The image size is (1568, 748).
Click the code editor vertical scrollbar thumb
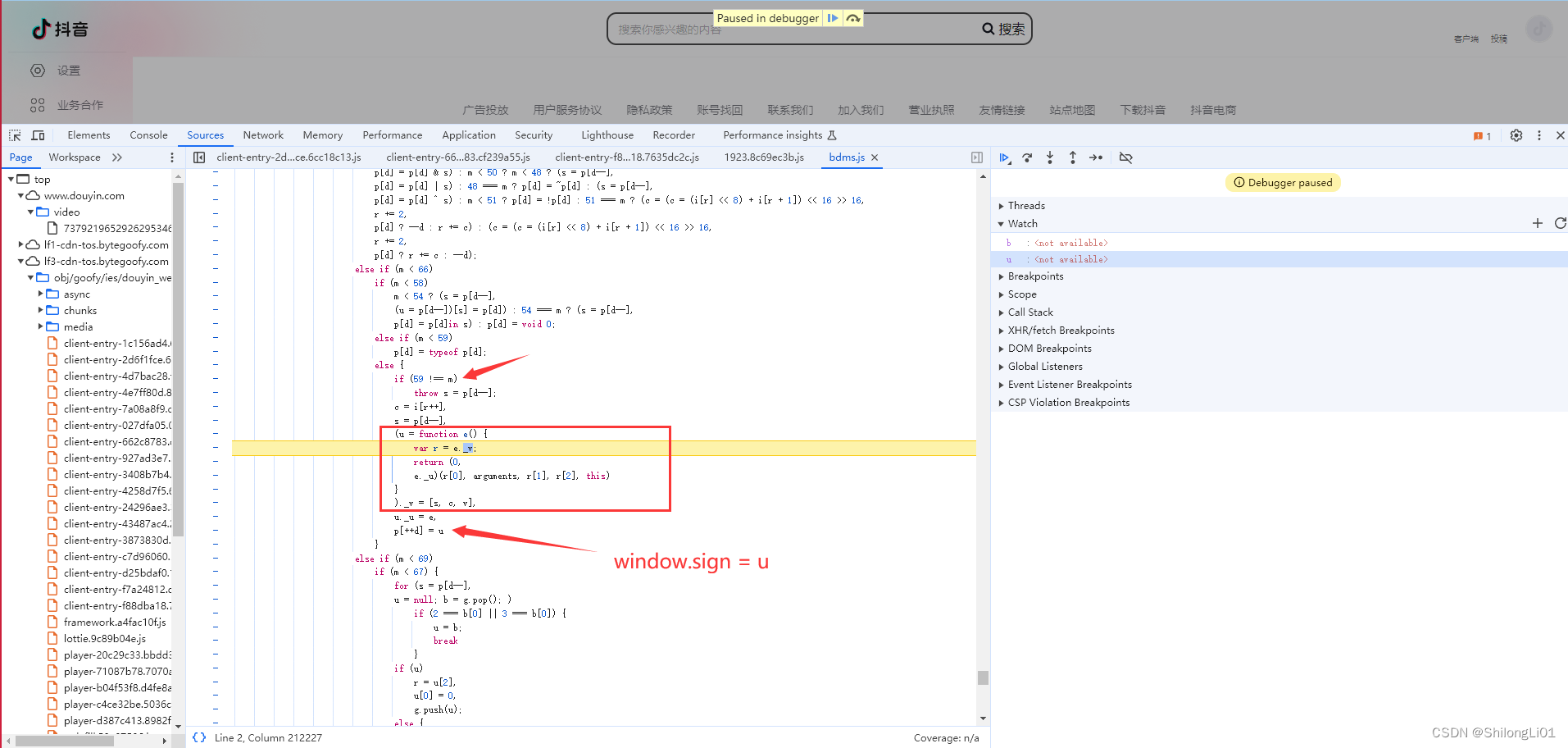click(983, 677)
